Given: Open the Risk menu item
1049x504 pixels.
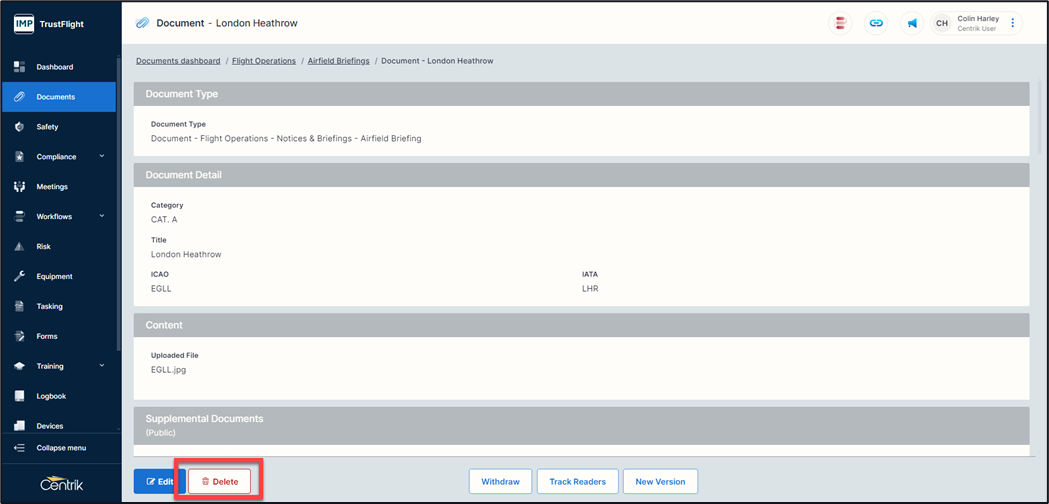Looking at the screenshot, I should pyautogui.click(x=59, y=246).
